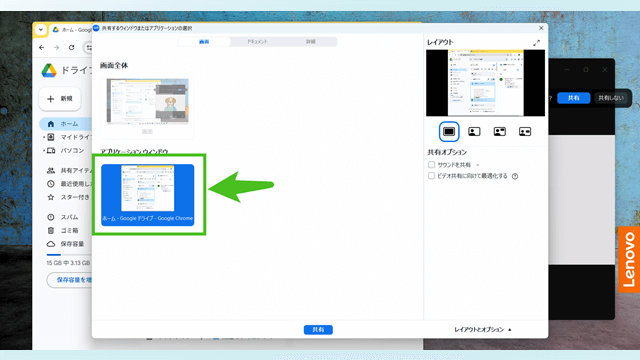Enable the サウンドを共有 checkbox

pos(431,164)
